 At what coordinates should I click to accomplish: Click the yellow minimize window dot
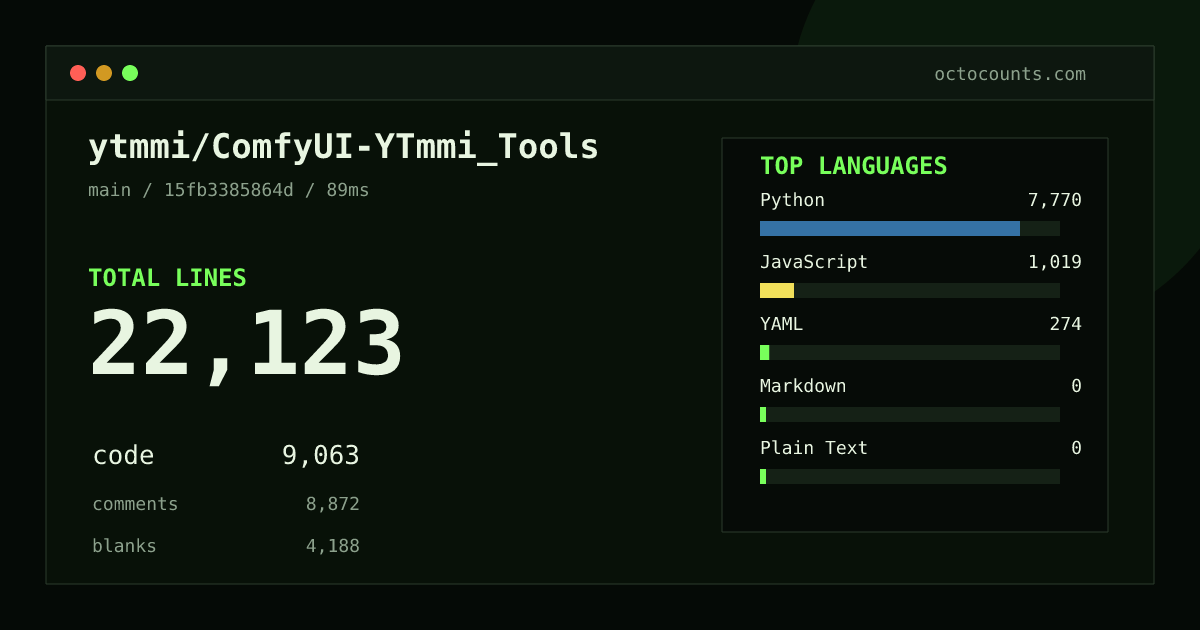tap(104, 73)
